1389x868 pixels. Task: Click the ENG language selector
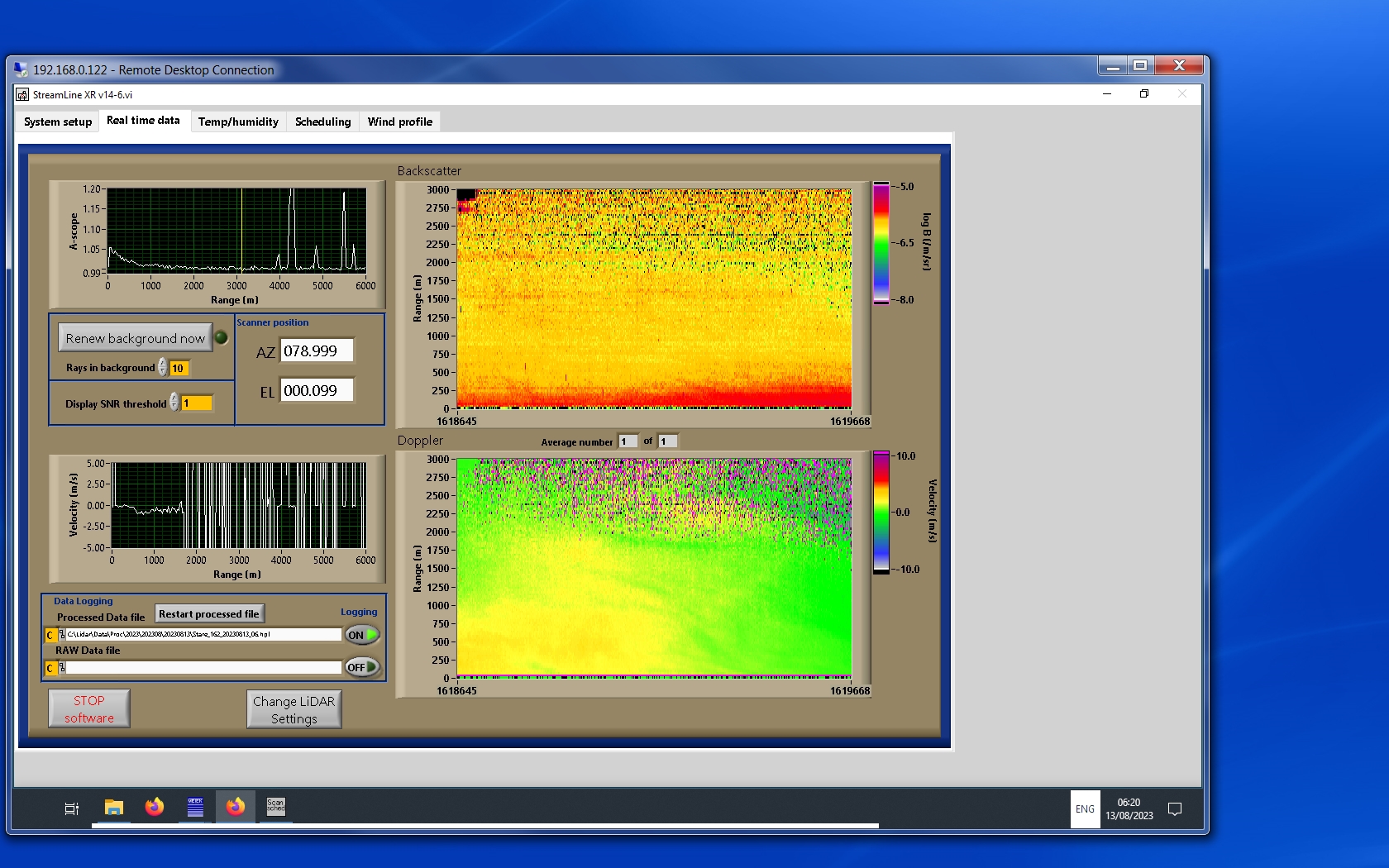(1085, 809)
